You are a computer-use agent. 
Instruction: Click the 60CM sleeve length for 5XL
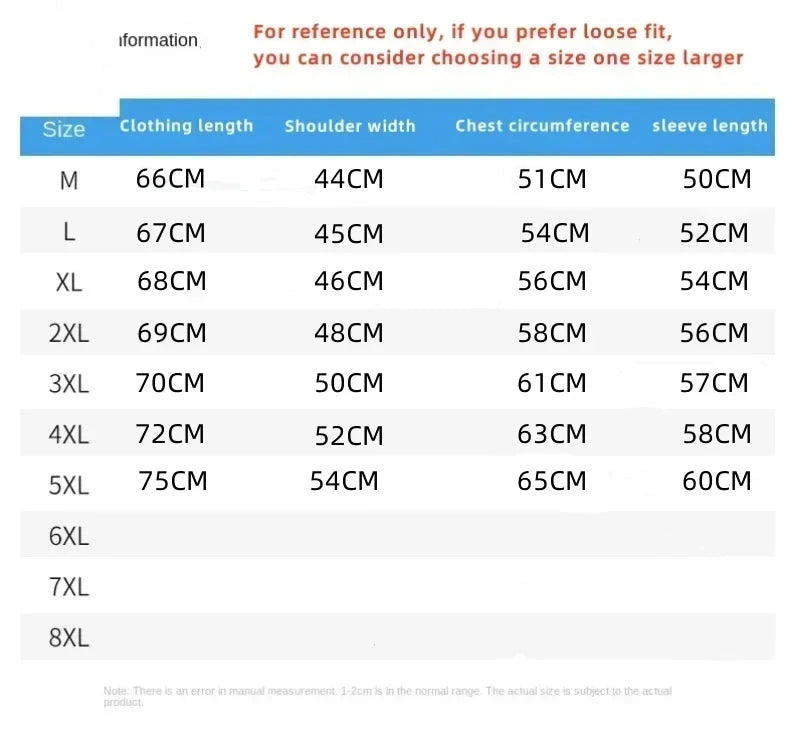tap(716, 481)
